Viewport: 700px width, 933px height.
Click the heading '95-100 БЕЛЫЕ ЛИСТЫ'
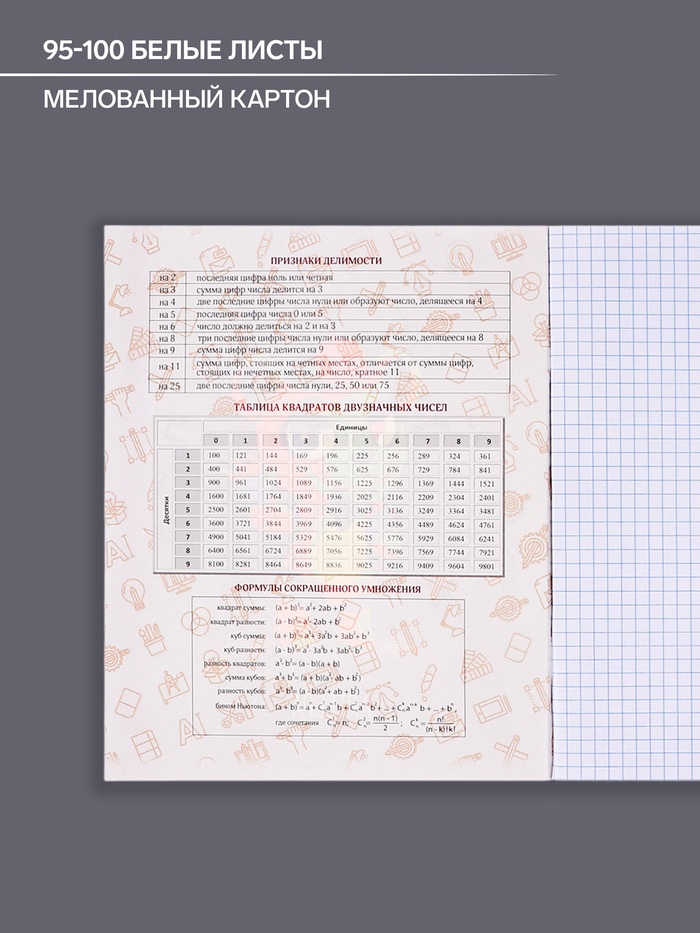[183, 50]
